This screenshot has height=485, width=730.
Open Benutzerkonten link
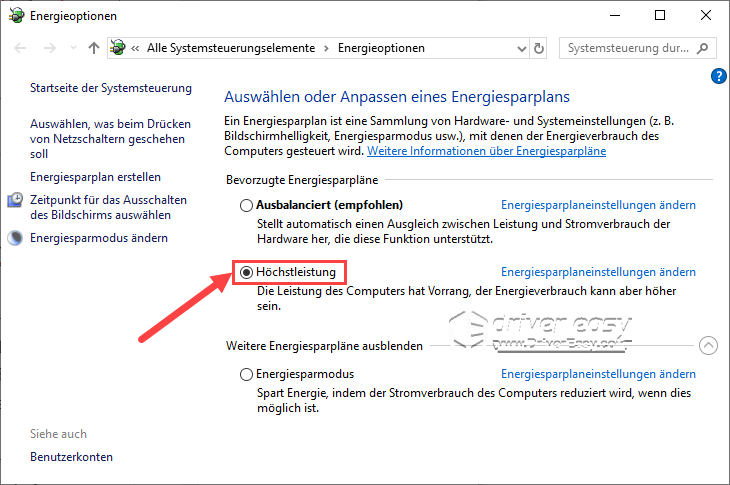[71, 457]
